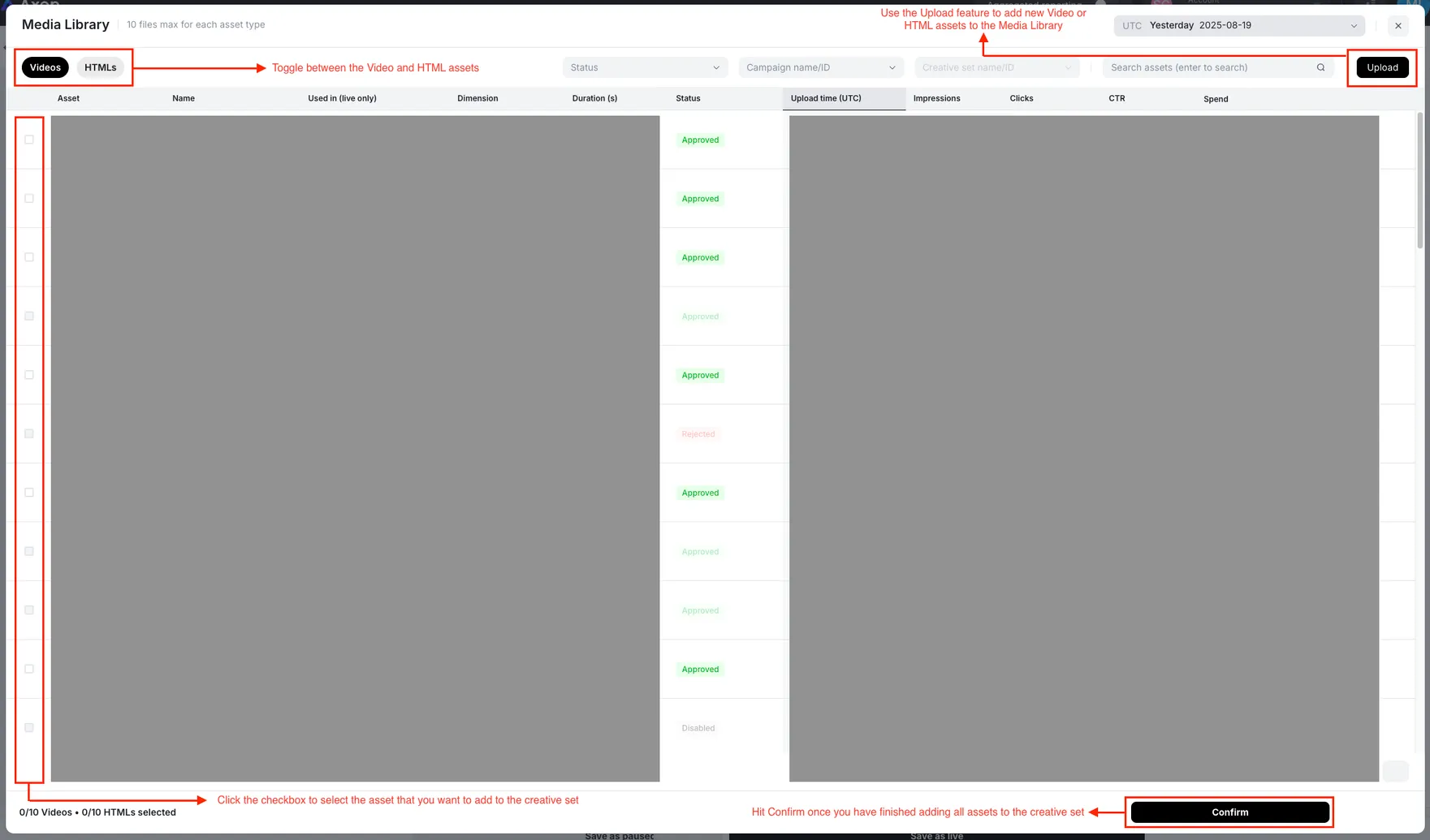Tick the fifth asset row checkbox
The width and height of the screenshot is (1430, 840).
(29, 375)
